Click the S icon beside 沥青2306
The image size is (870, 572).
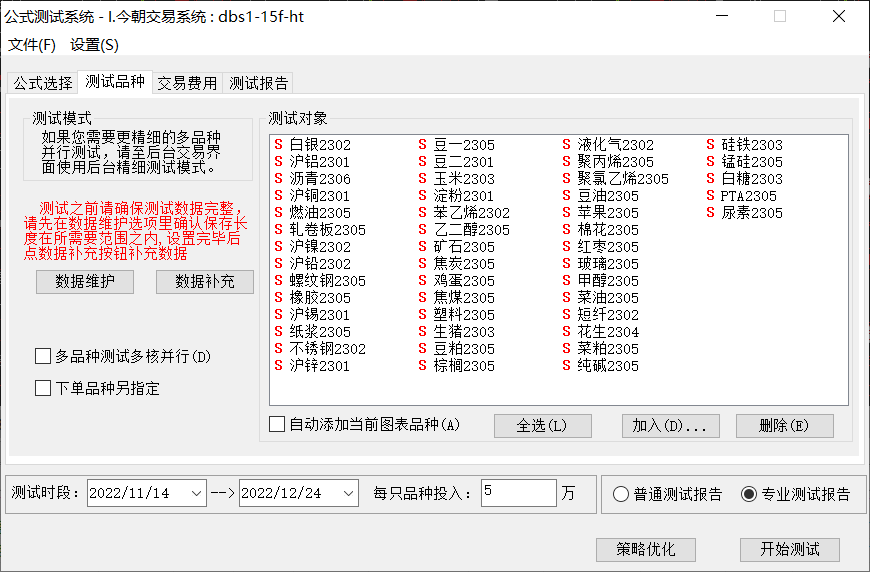[x=279, y=179]
